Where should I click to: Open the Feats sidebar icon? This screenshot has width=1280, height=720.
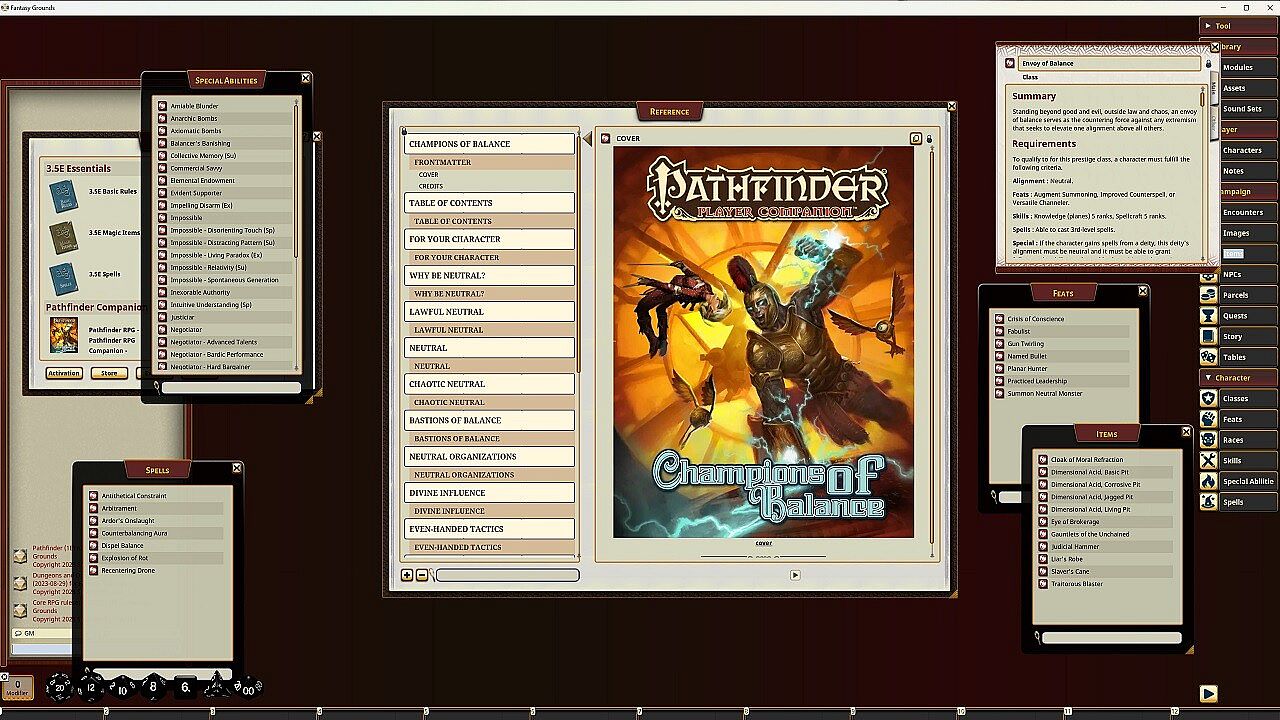tap(1208, 419)
